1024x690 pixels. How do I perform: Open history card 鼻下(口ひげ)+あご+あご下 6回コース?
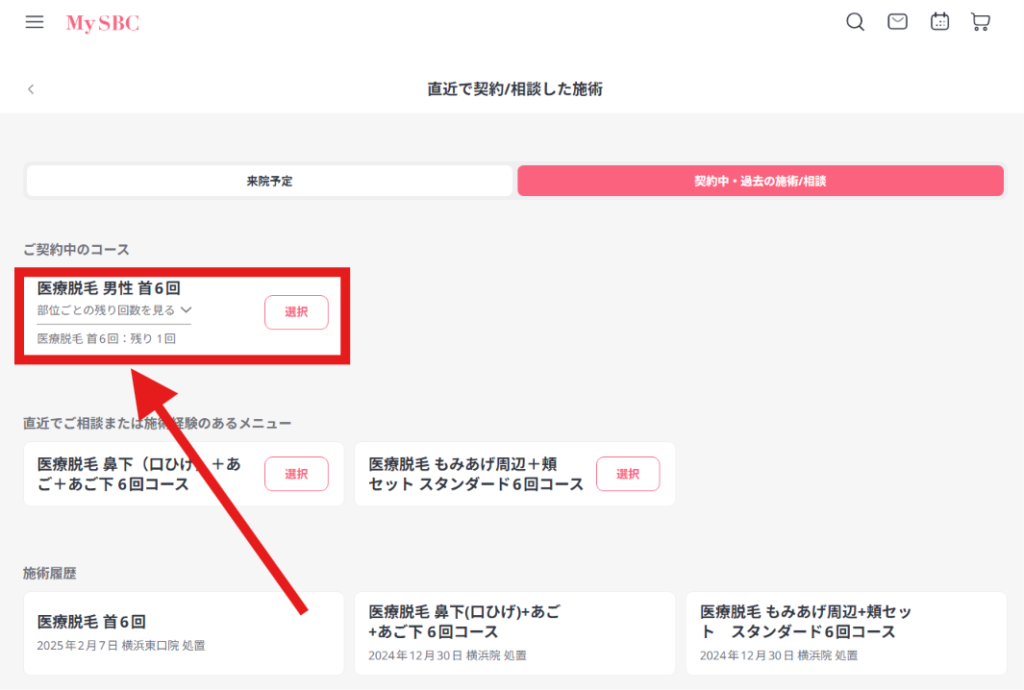515,633
